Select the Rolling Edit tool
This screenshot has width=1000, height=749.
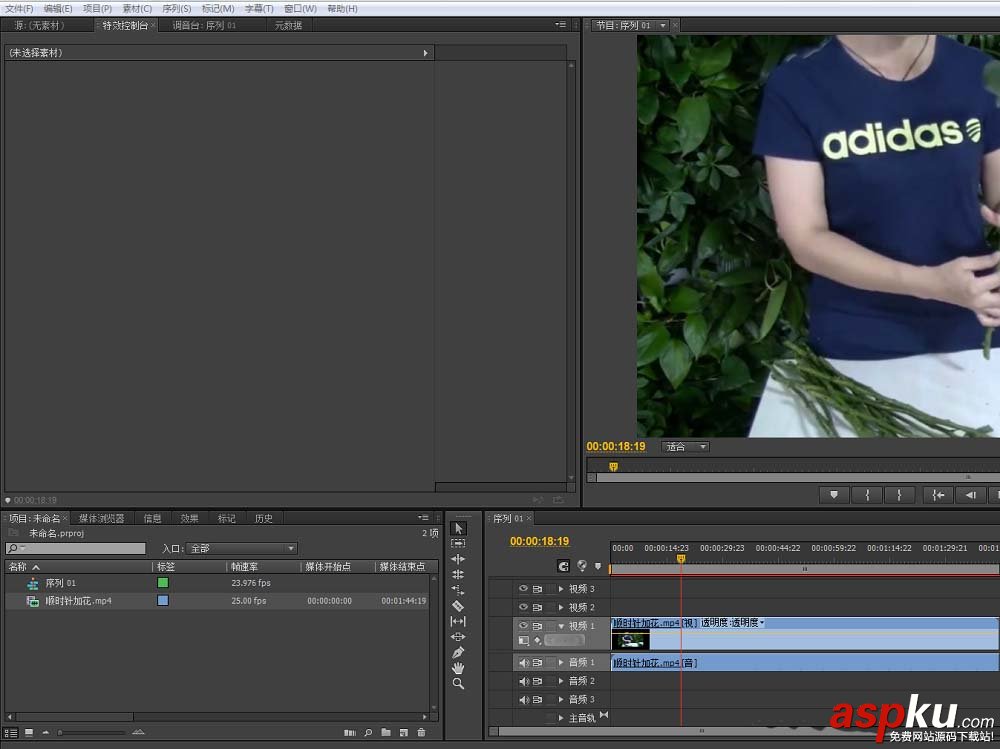click(x=458, y=574)
